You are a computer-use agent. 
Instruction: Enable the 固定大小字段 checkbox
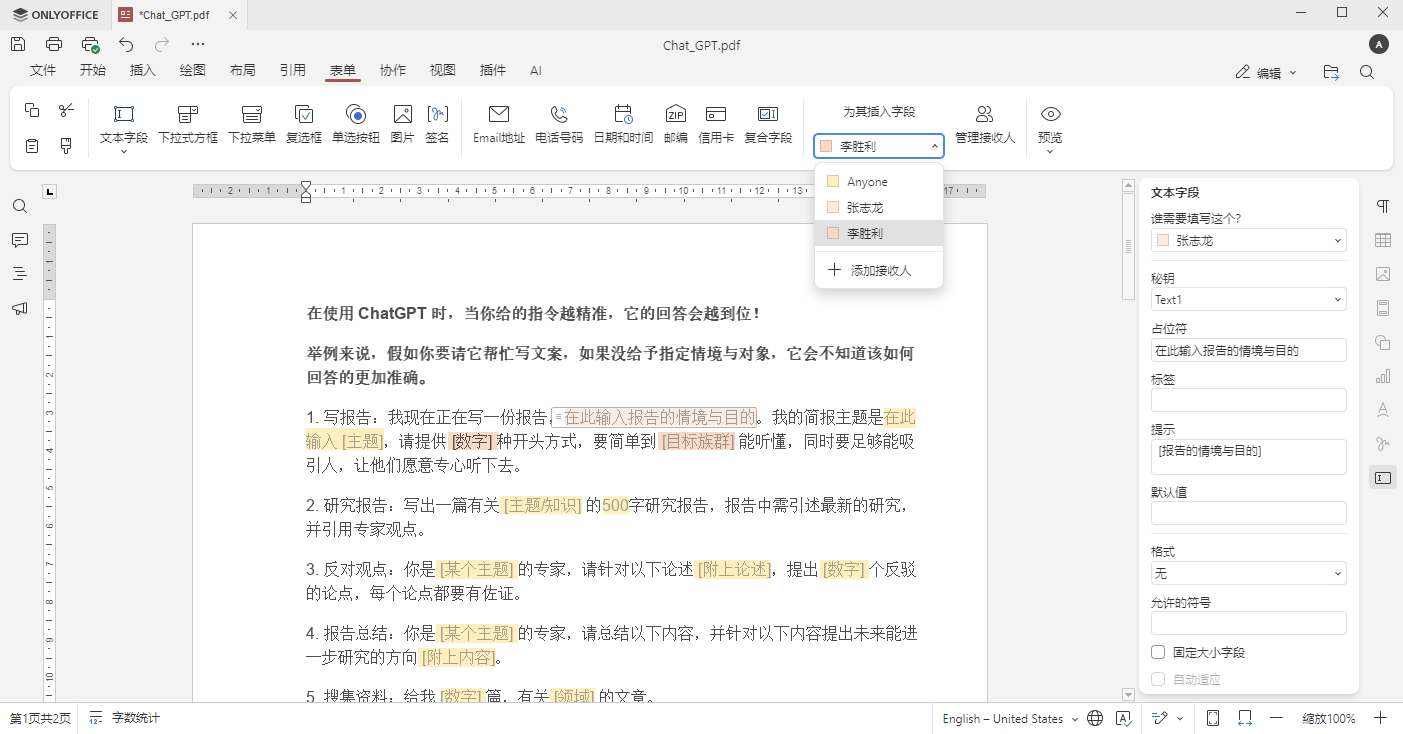pyautogui.click(x=1157, y=651)
